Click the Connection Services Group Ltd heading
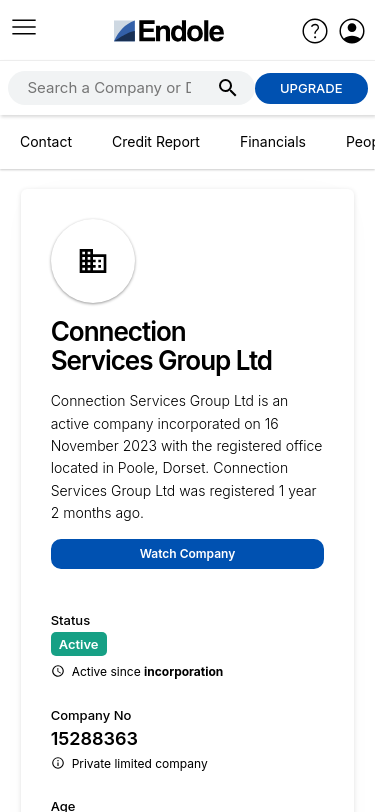 pyautogui.click(x=162, y=346)
